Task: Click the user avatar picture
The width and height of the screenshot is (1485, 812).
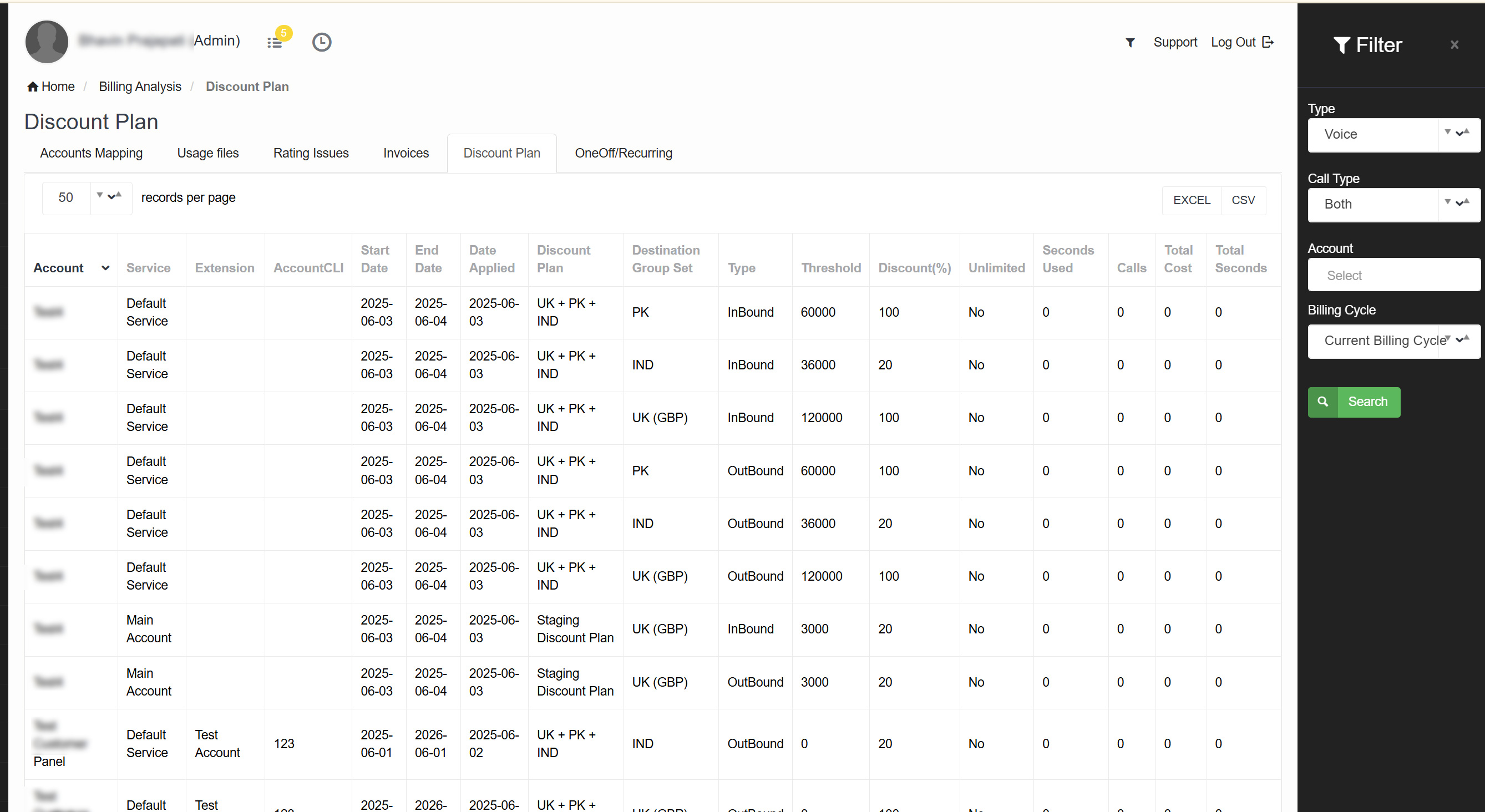Action: pos(47,42)
